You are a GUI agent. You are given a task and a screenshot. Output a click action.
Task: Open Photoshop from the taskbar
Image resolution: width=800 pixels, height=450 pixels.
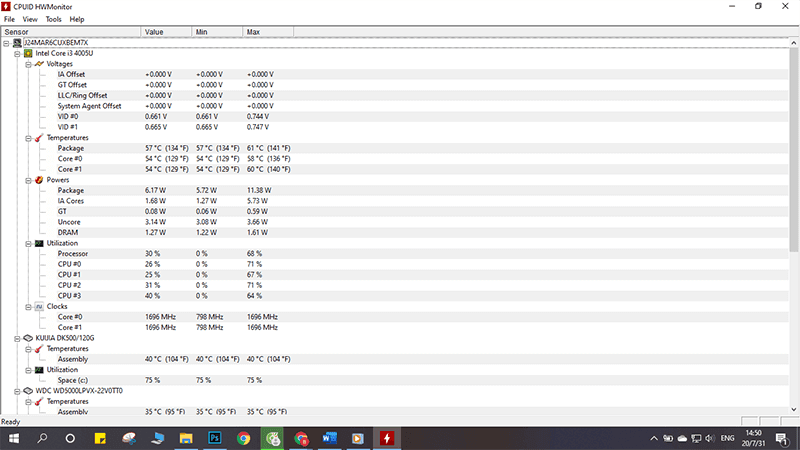(x=214, y=438)
